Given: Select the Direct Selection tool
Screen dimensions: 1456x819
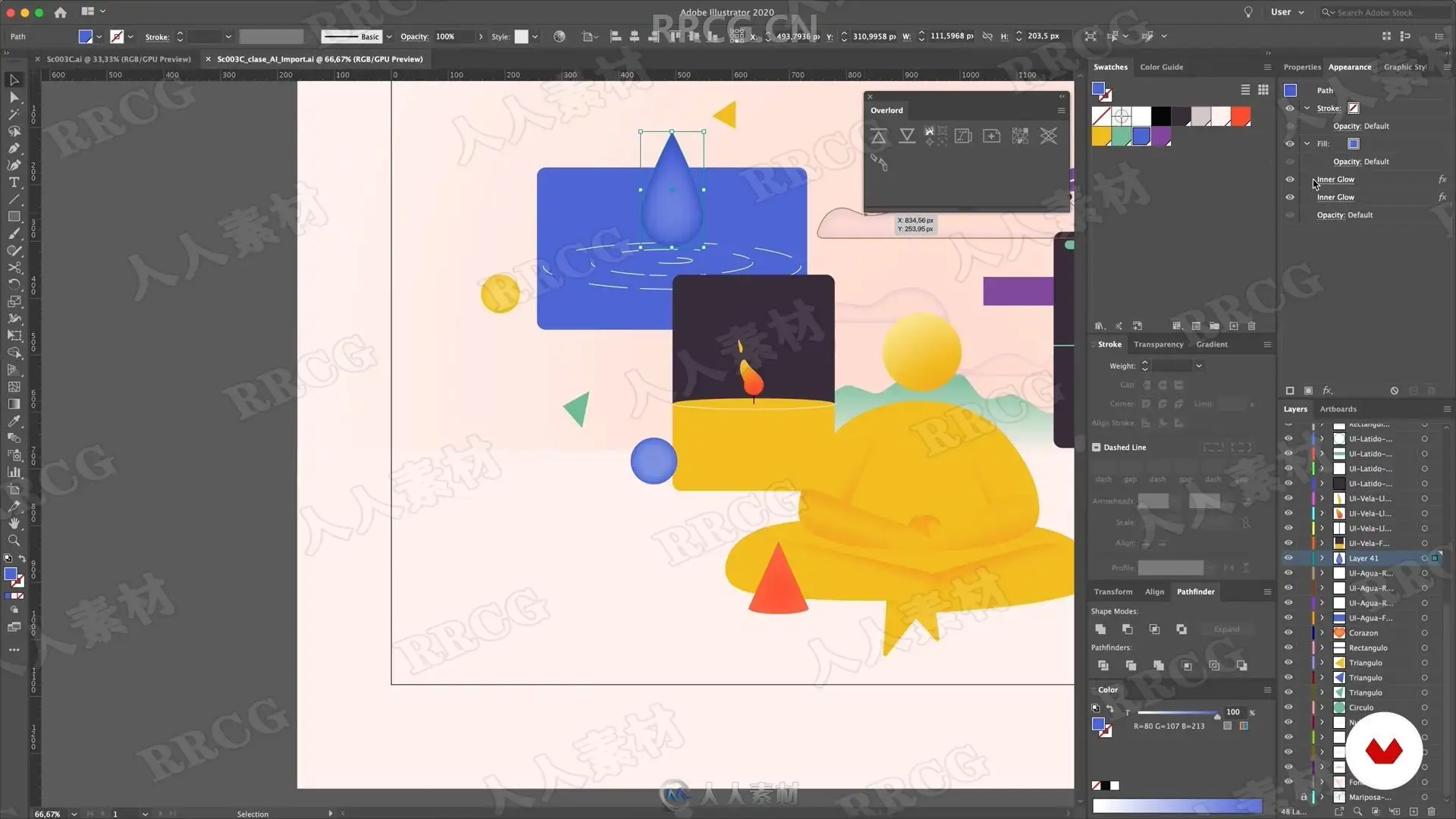Looking at the screenshot, I should [x=14, y=97].
